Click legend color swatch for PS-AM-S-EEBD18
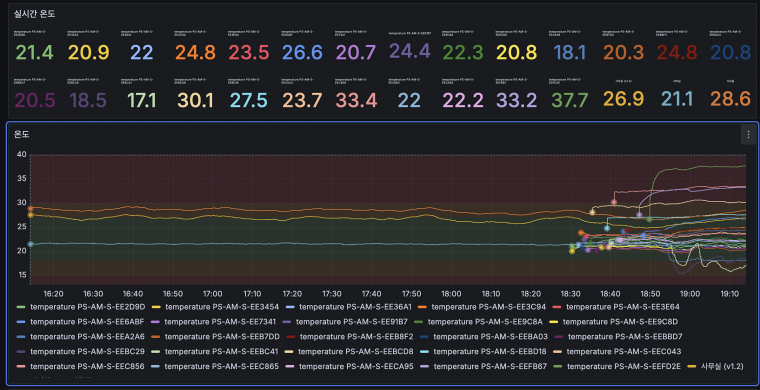The width and height of the screenshot is (760, 390). pos(425,351)
